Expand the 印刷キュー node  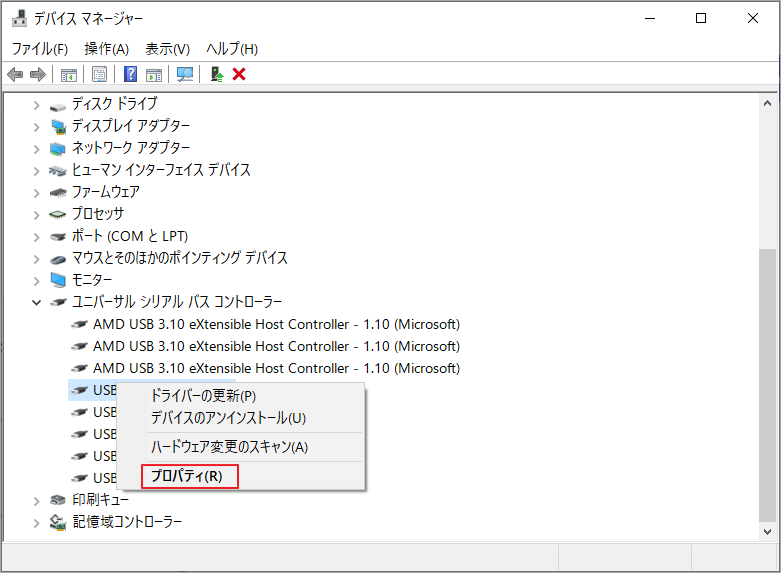tap(36, 501)
